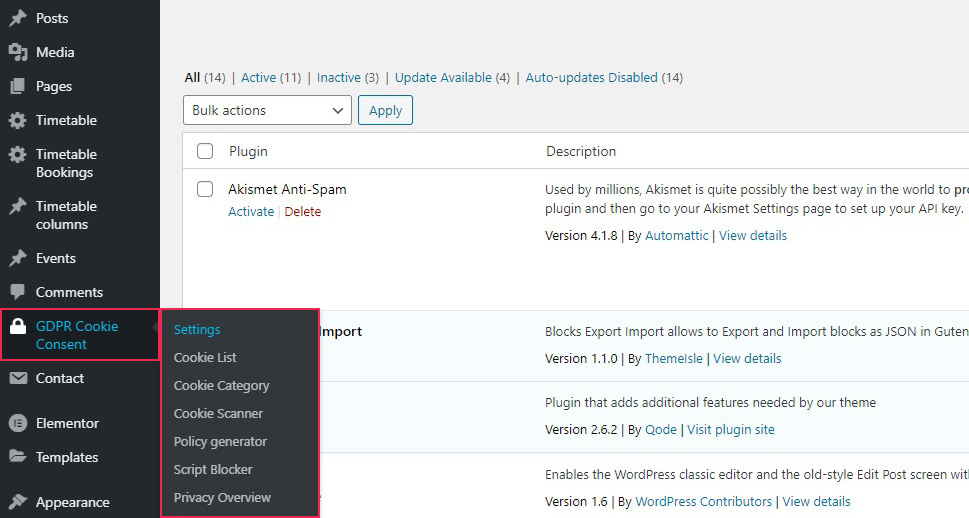Open Cookie Scanner submenu item

pyautogui.click(x=218, y=414)
